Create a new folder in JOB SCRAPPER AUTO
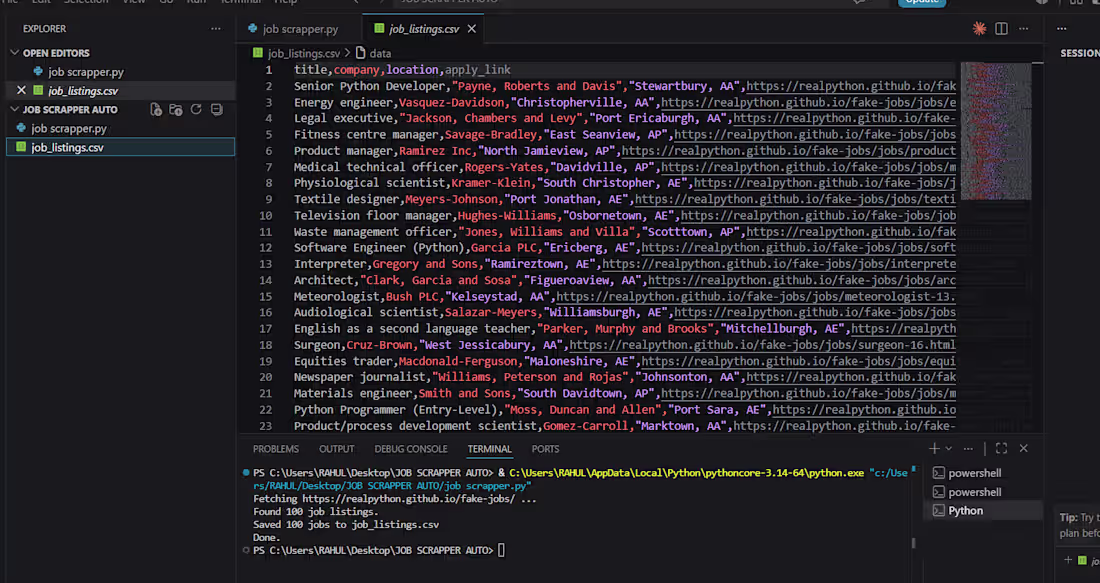 pos(176,109)
